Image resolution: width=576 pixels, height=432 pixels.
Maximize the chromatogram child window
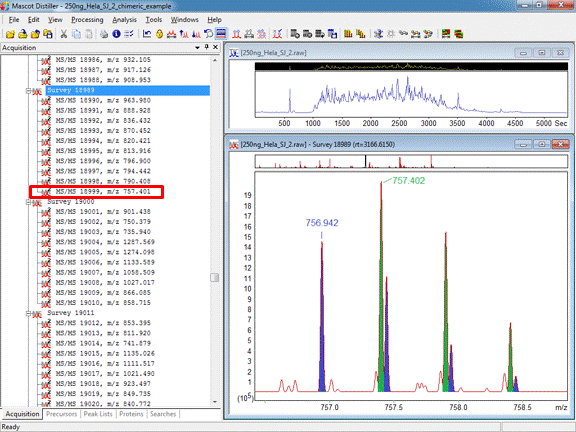coord(542,53)
